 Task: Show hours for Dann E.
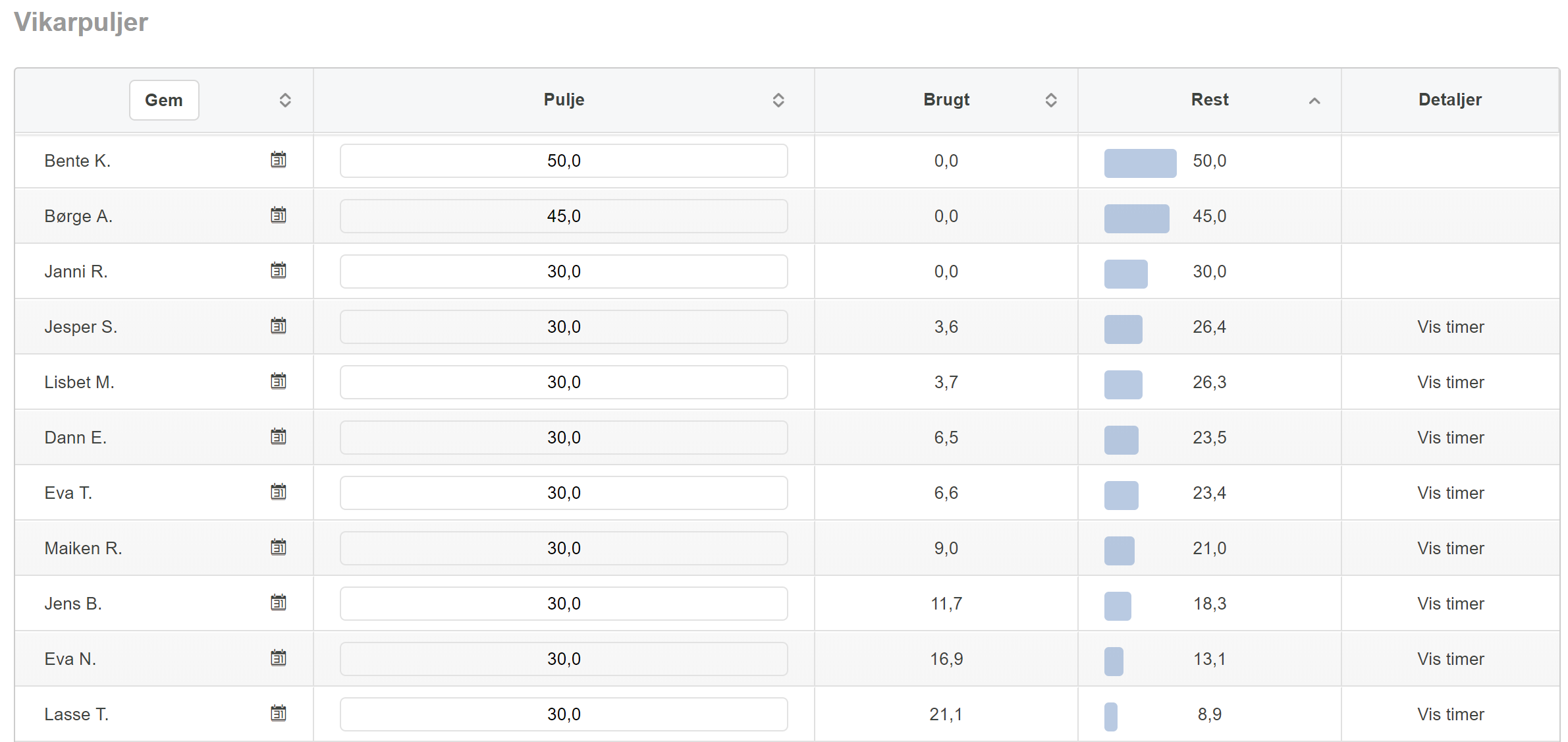(x=1450, y=438)
